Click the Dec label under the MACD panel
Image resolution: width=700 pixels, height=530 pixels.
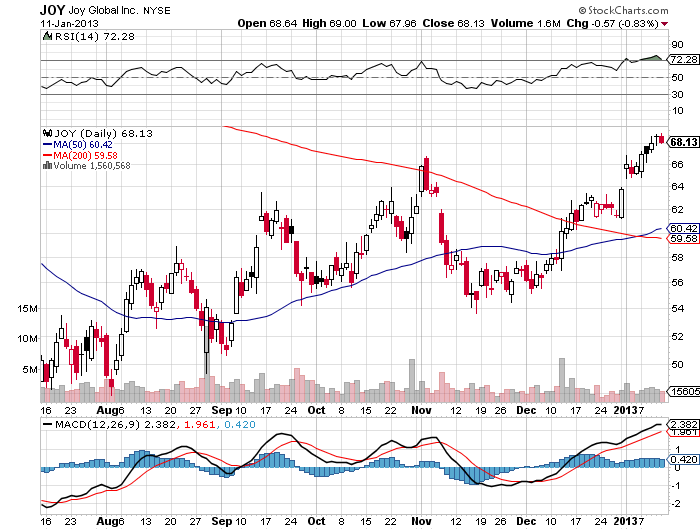[x=526, y=521]
